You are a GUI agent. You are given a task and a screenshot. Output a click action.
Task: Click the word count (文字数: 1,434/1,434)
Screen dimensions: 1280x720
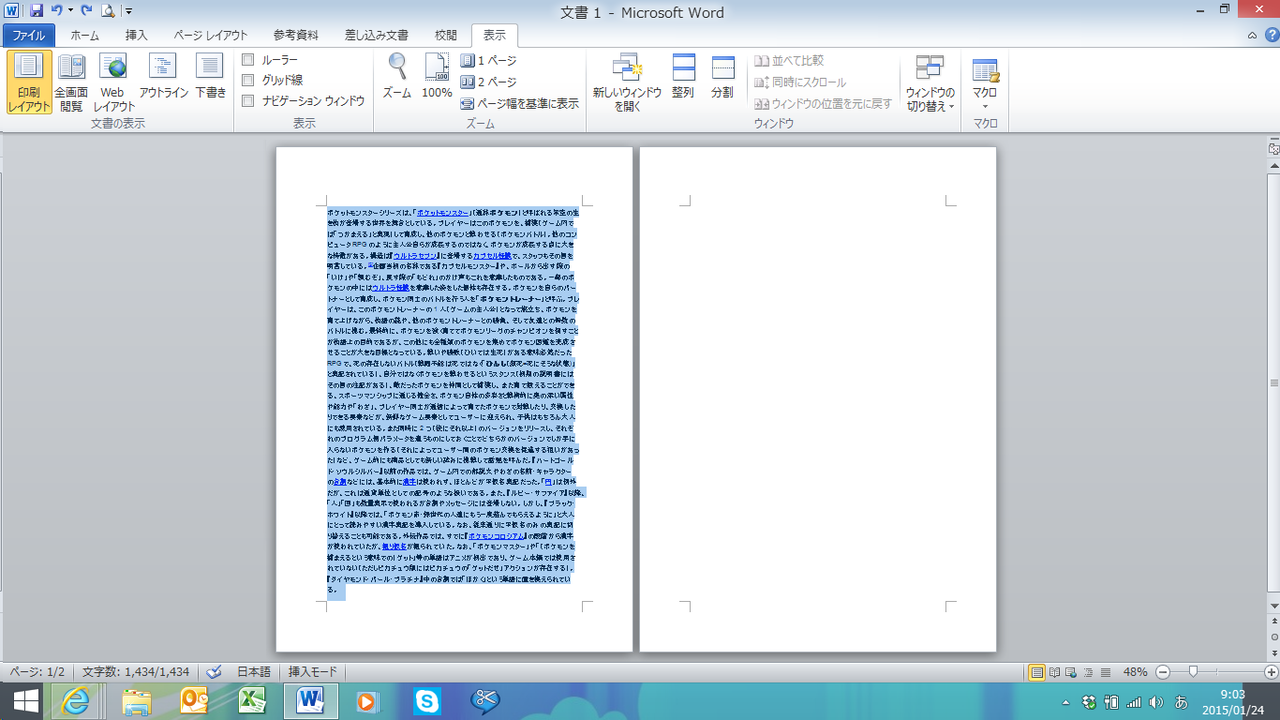pos(135,672)
